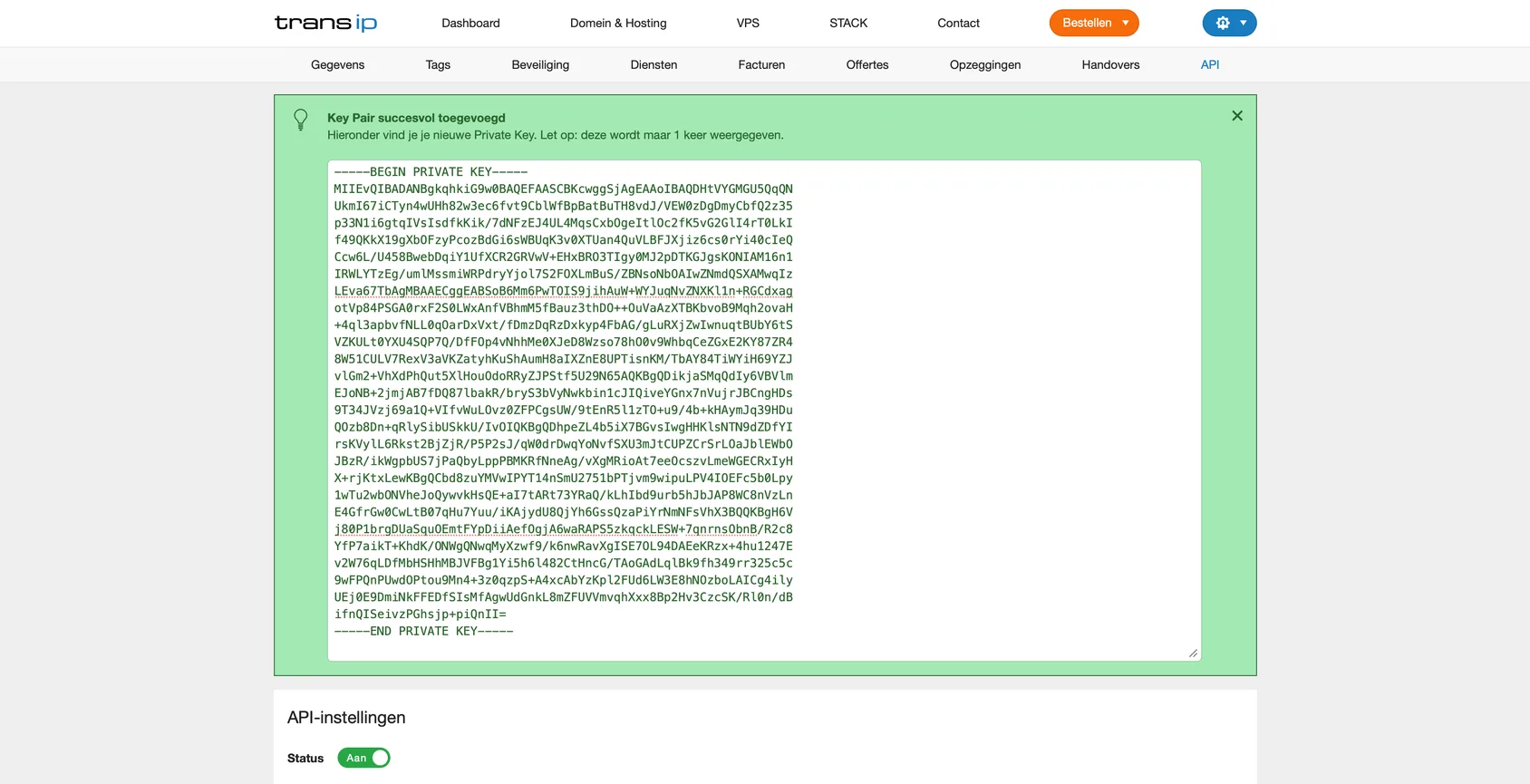This screenshot has height=784, width=1530.
Task: Switch to the Diensten tab
Action: click(x=654, y=65)
